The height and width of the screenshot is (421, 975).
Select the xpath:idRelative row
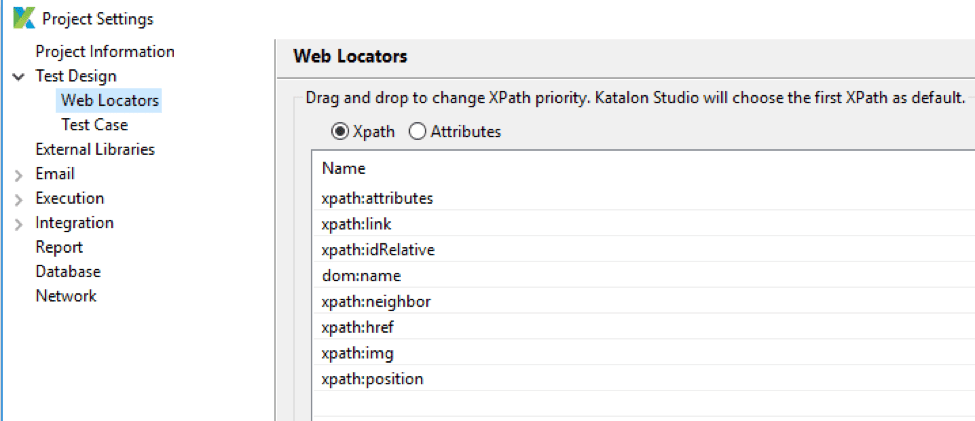[x=644, y=250]
